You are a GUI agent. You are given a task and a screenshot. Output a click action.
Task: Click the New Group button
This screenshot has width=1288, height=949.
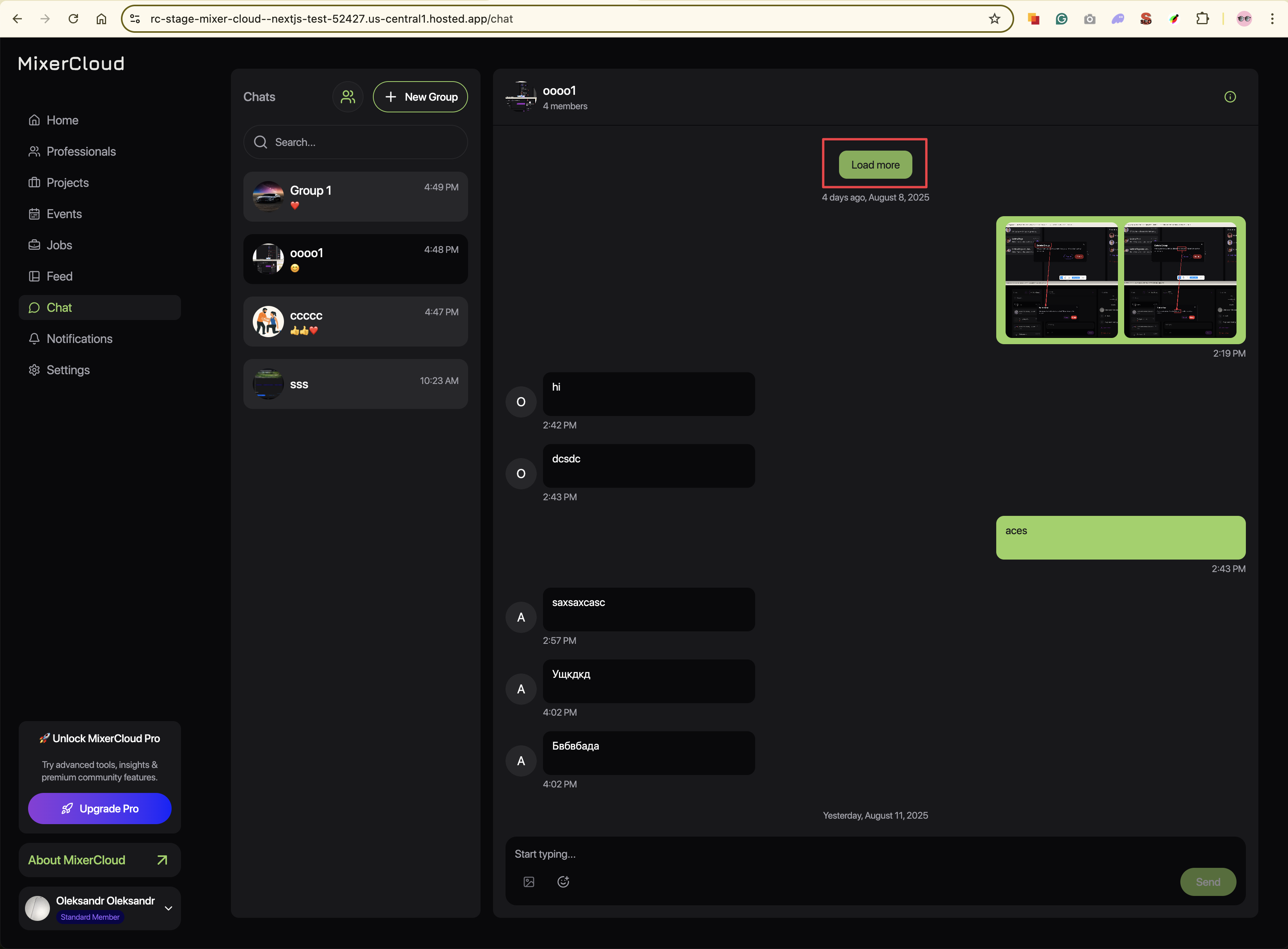[420, 96]
